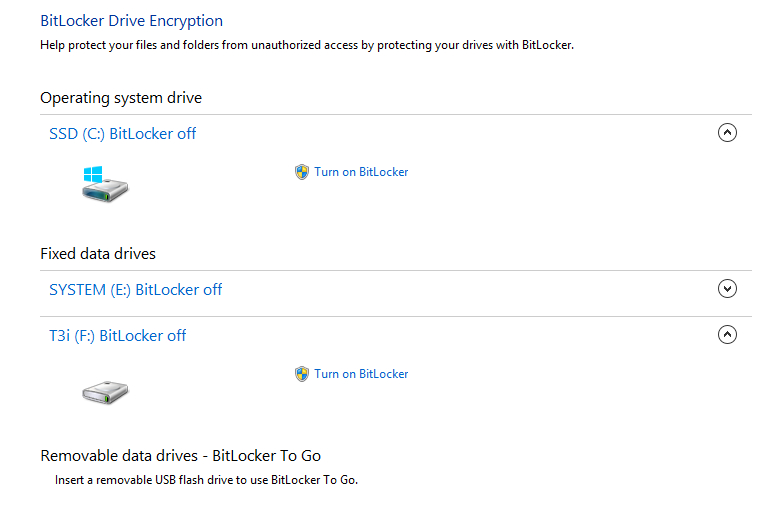The image size is (774, 508).
Task: Select the T3i (F:) BitLocker off heading
Action: pos(117,336)
